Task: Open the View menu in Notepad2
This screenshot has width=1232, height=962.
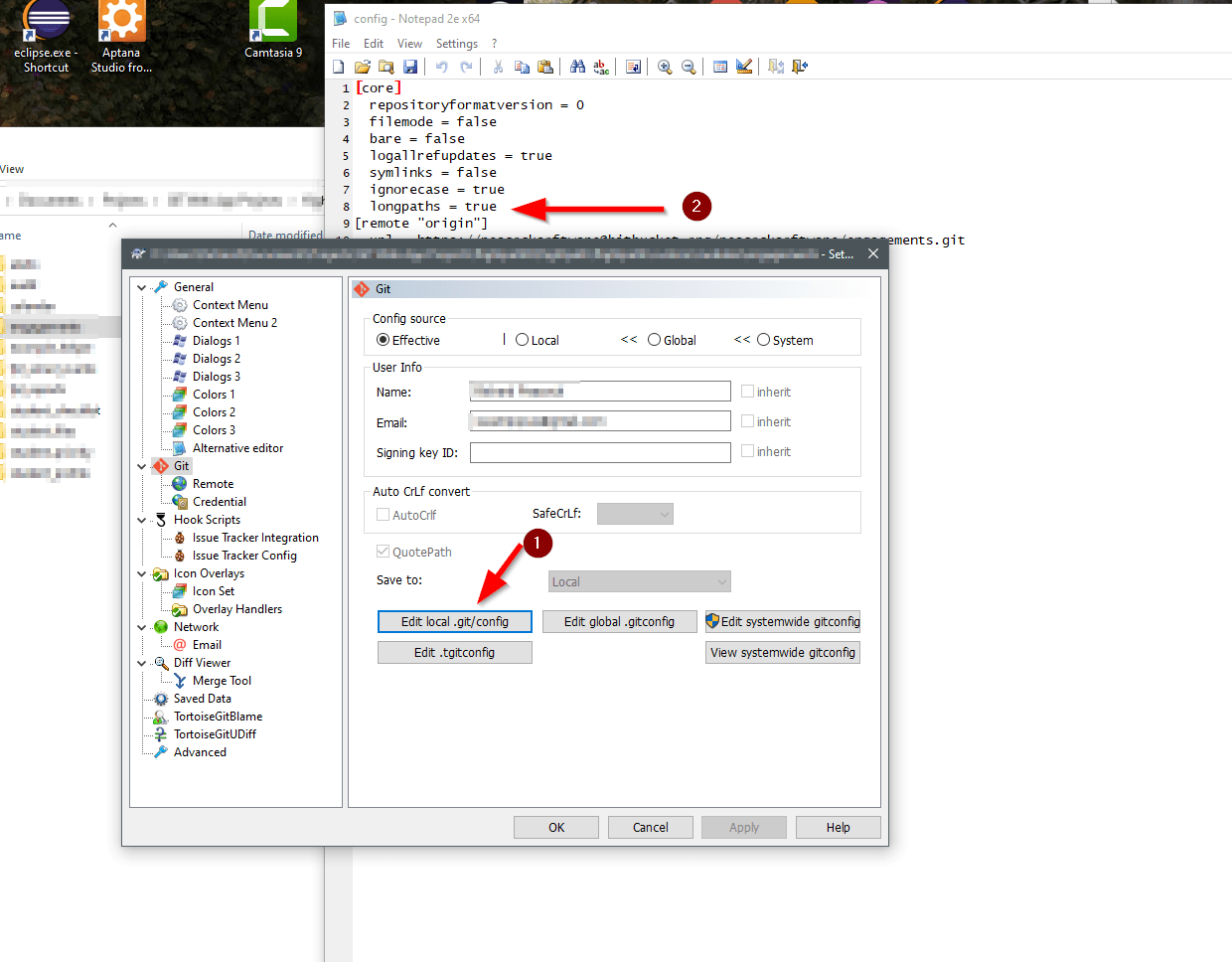Action: [x=409, y=43]
